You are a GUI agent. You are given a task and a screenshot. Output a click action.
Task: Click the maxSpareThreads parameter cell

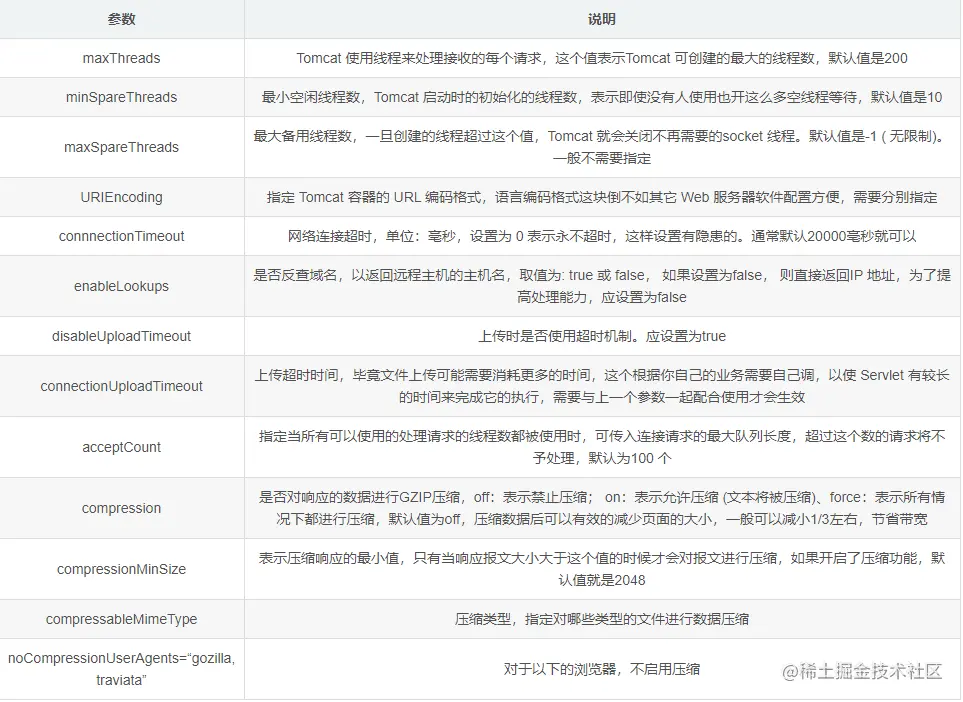(x=122, y=147)
